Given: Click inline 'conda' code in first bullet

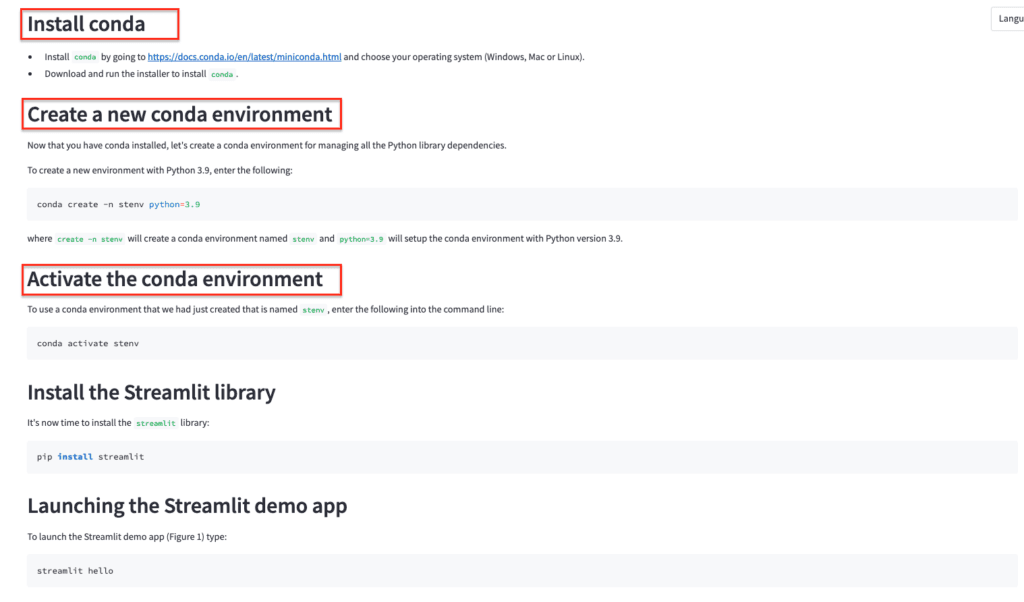Looking at the screenshot, I should tap(85, 57).
